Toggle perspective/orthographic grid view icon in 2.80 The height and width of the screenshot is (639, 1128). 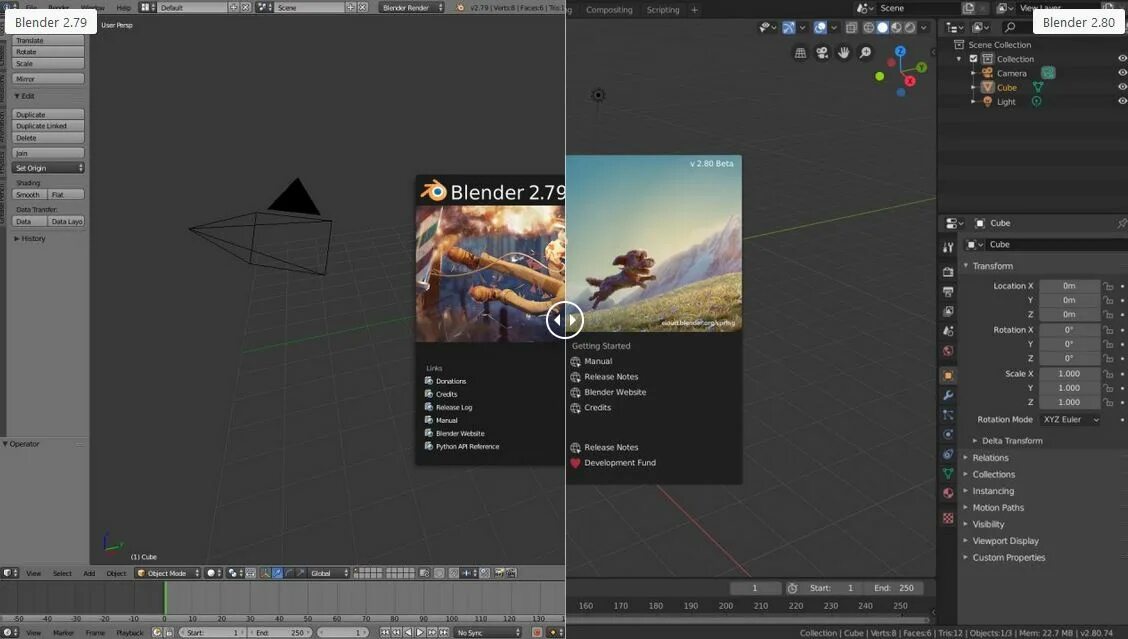tap(800, 53)
